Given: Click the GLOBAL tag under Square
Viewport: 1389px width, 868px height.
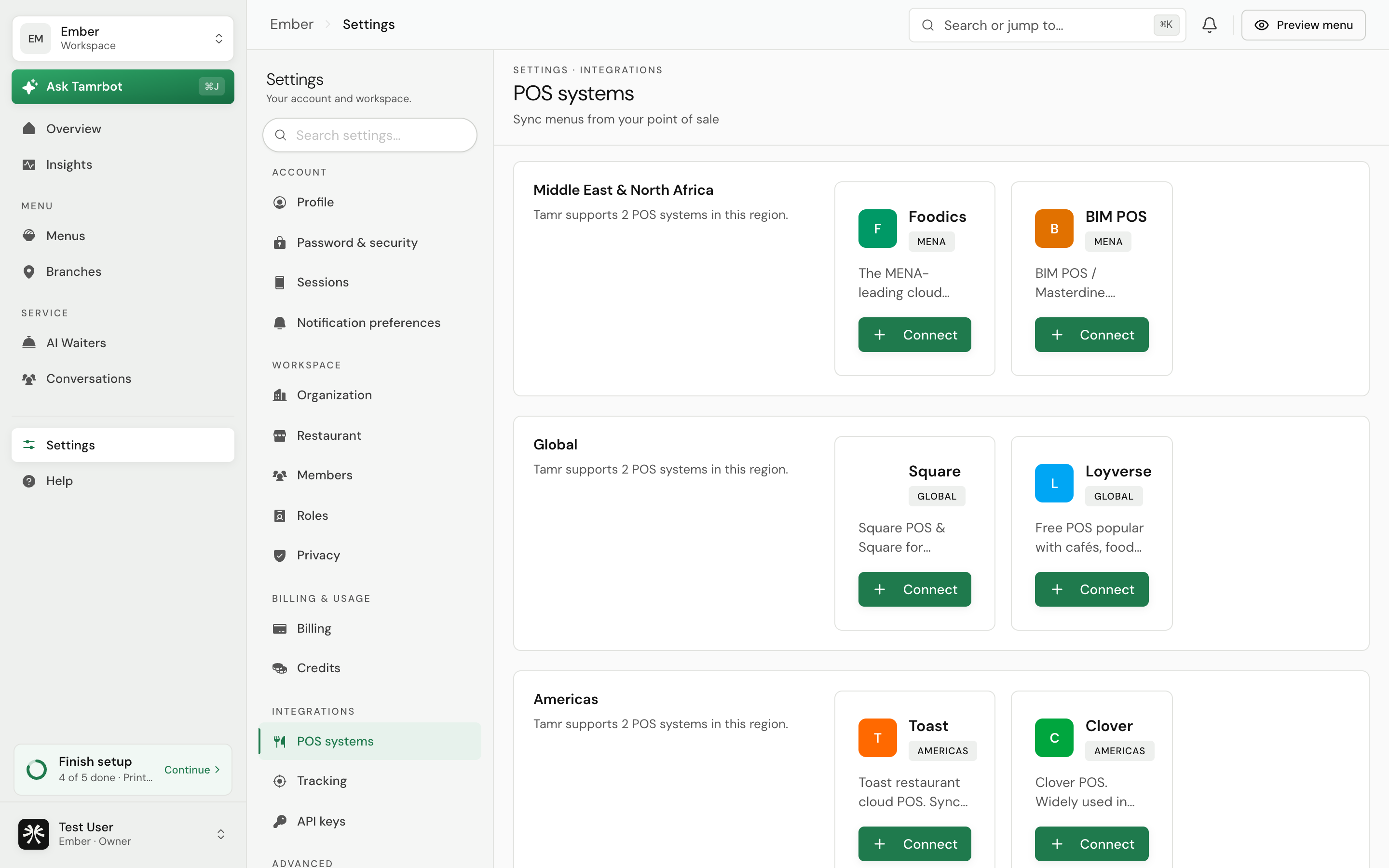Looking at the screenshot, I should coord(936,496).
